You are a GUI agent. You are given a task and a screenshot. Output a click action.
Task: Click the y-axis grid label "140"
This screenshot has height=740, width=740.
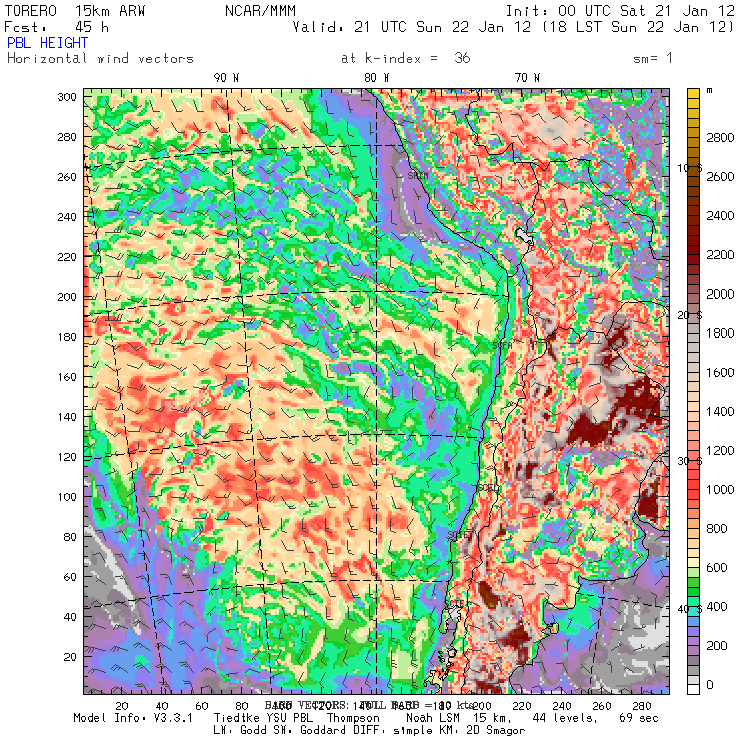click(x=67, y=417)
